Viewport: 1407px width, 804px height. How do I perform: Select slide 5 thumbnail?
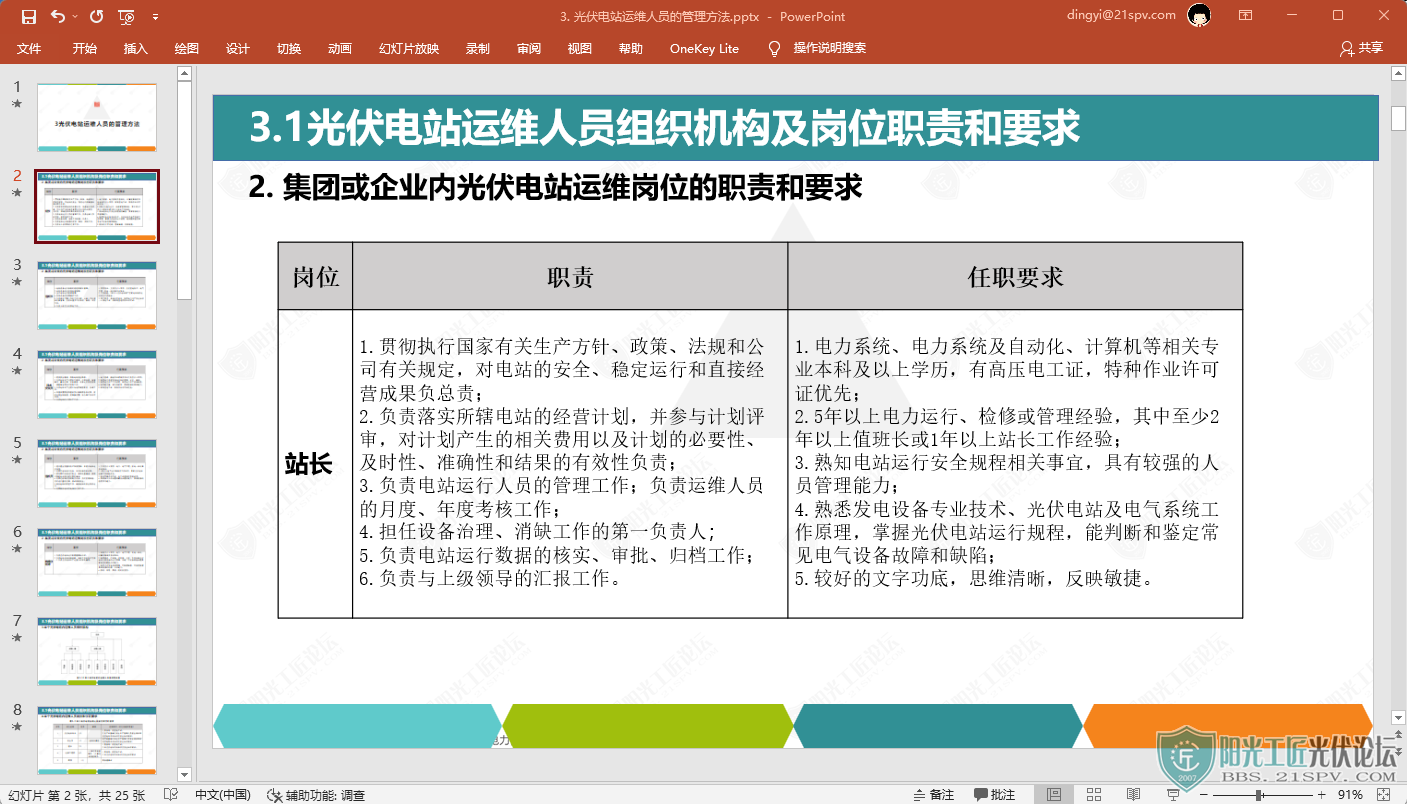[x=97, y=473]
